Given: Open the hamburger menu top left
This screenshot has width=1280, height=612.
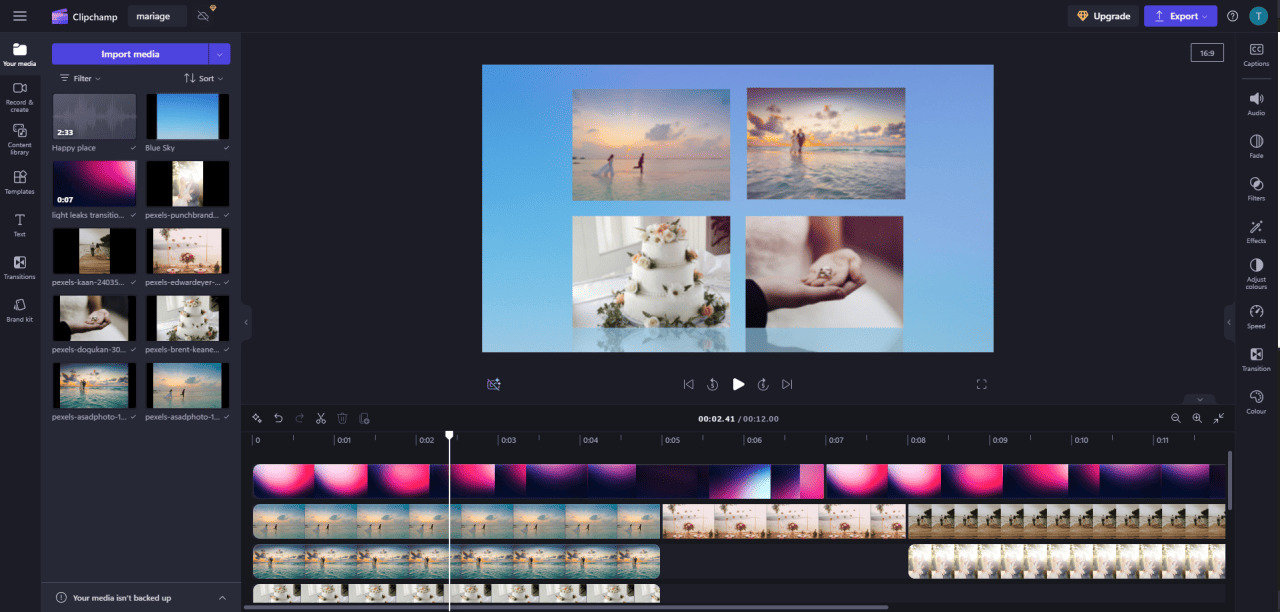Looking at the screenshot, I should click(x=18, y=15).
